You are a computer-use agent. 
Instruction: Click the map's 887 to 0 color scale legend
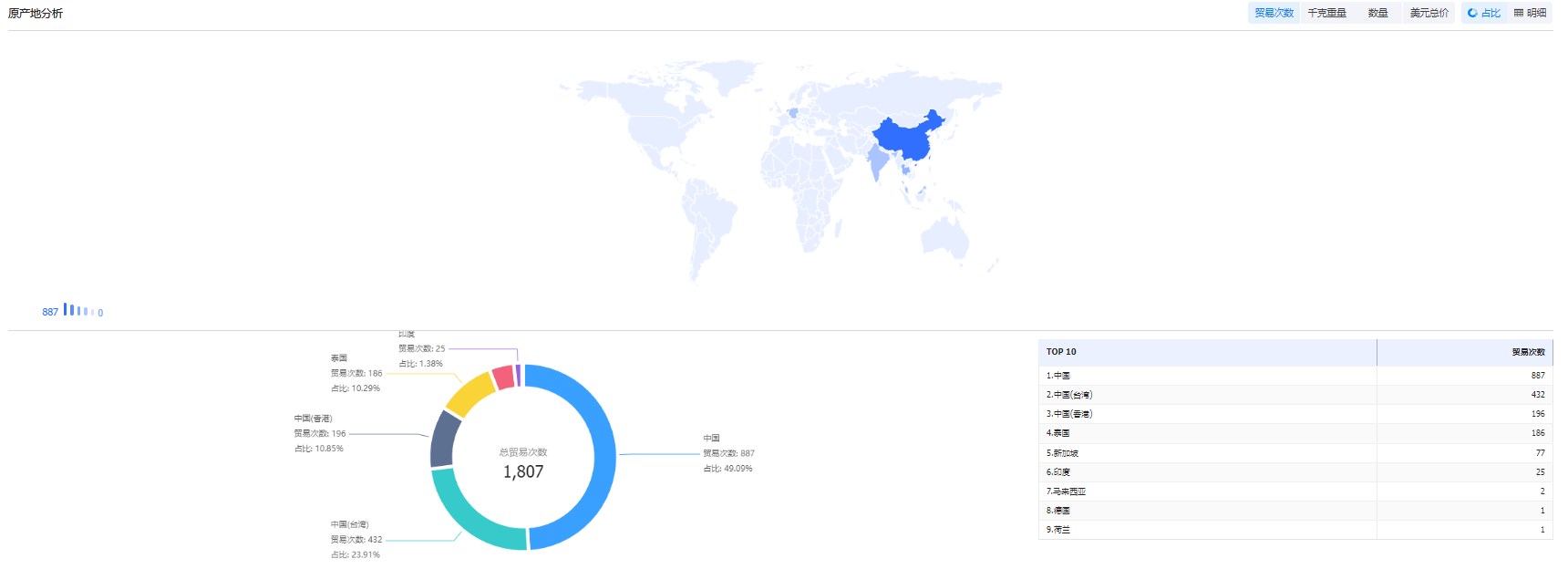[x=72, y=311]
